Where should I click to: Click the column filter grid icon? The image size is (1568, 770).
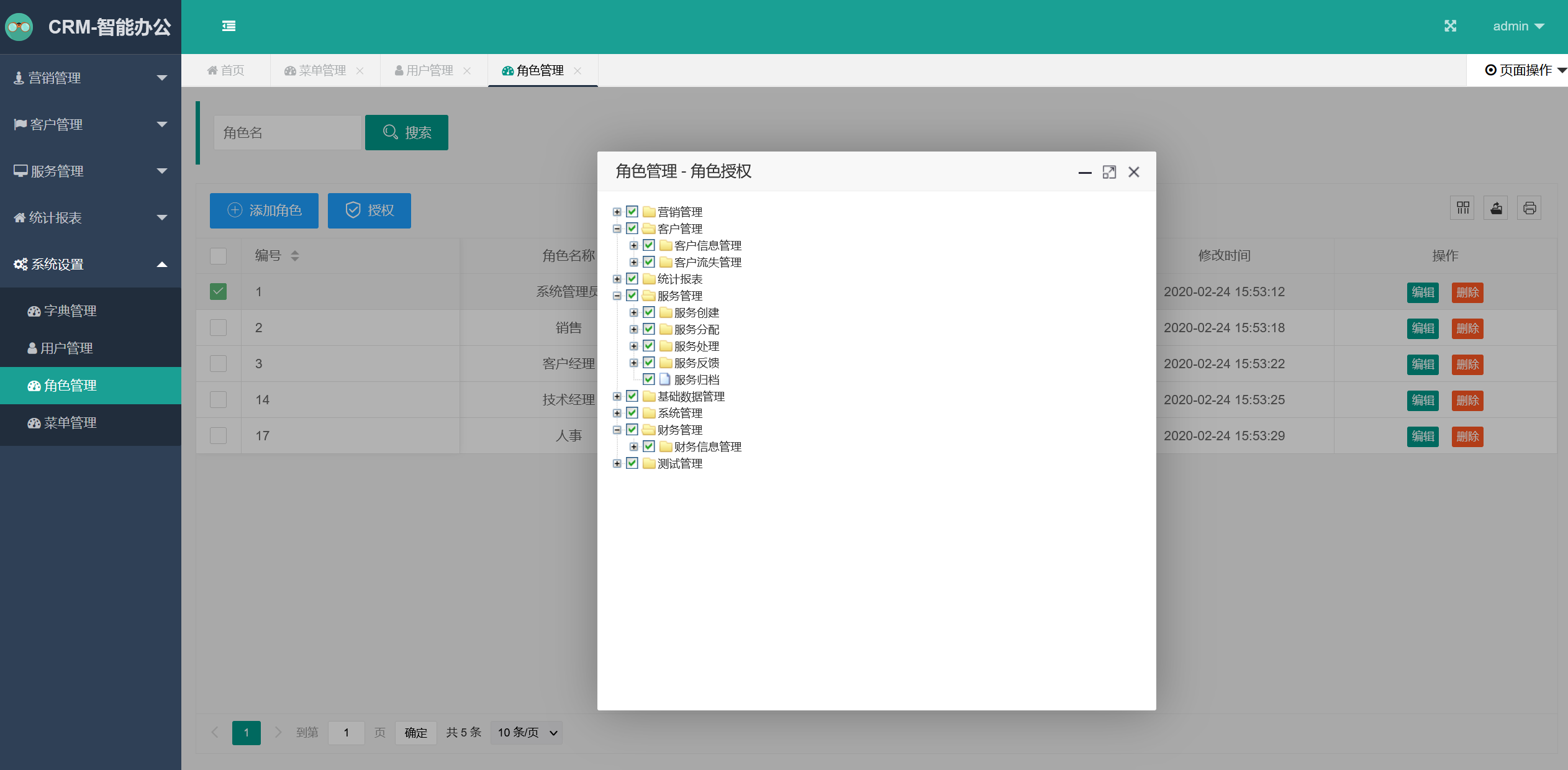(x=1463, y=208)
